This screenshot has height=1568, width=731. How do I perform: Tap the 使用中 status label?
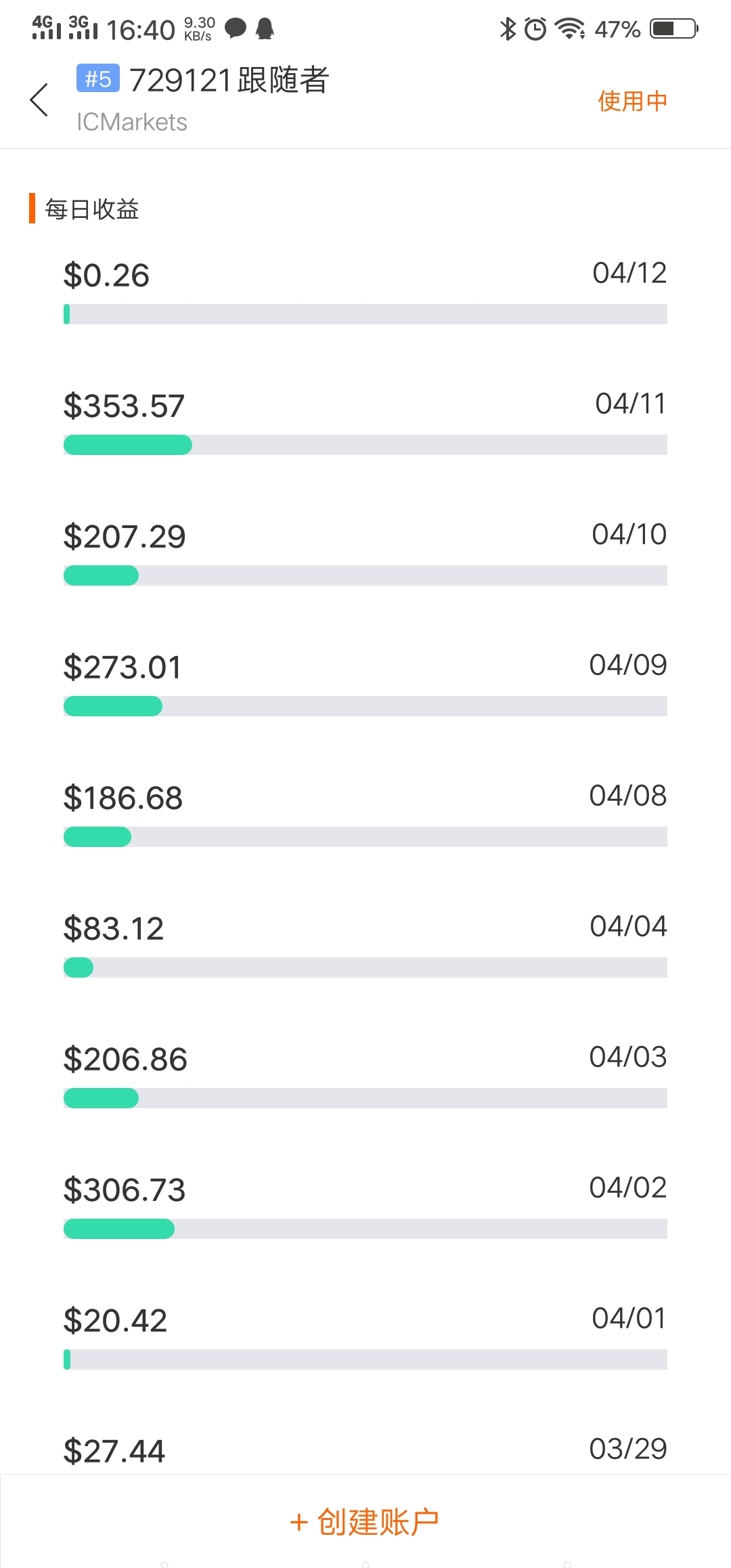click(632, 101)
